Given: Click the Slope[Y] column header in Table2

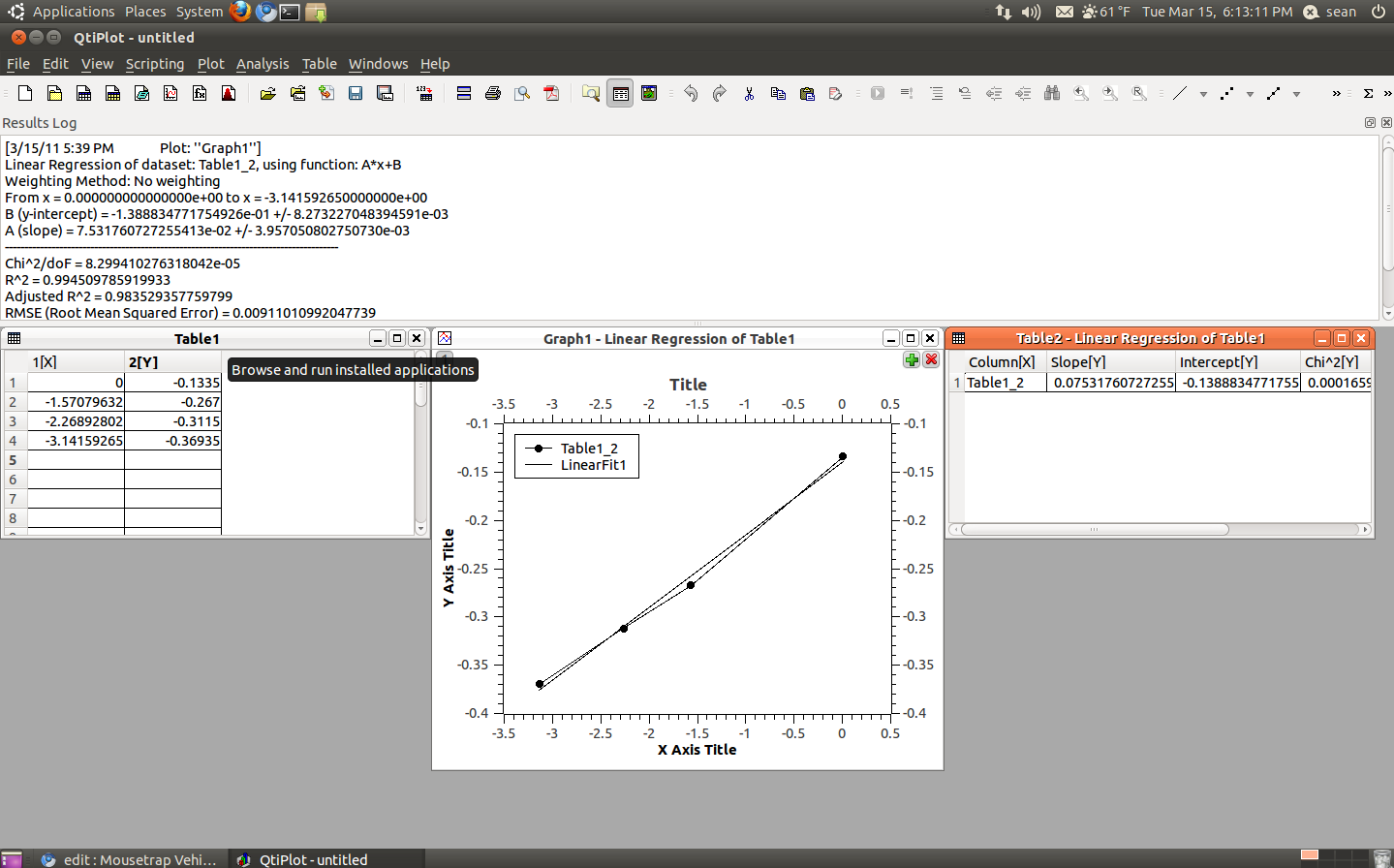Looking at the screenshot, I should (x=1111, y=362).
